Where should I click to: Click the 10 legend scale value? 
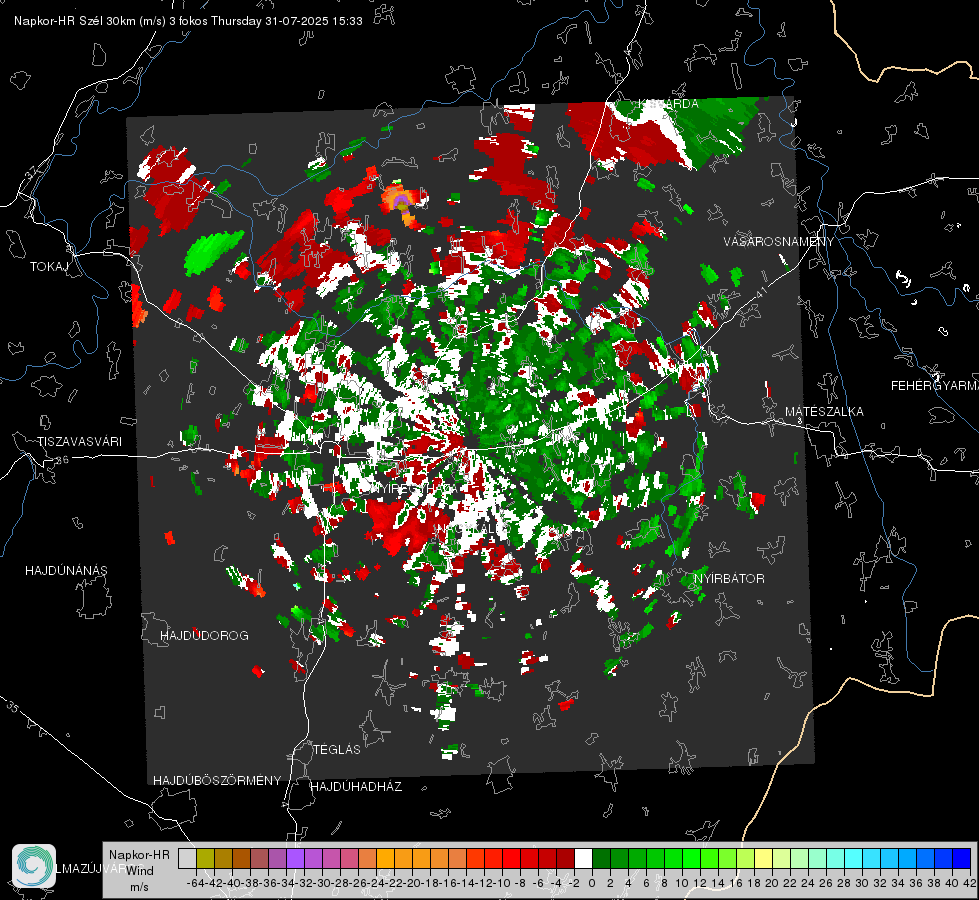click(x=681, y=883)
